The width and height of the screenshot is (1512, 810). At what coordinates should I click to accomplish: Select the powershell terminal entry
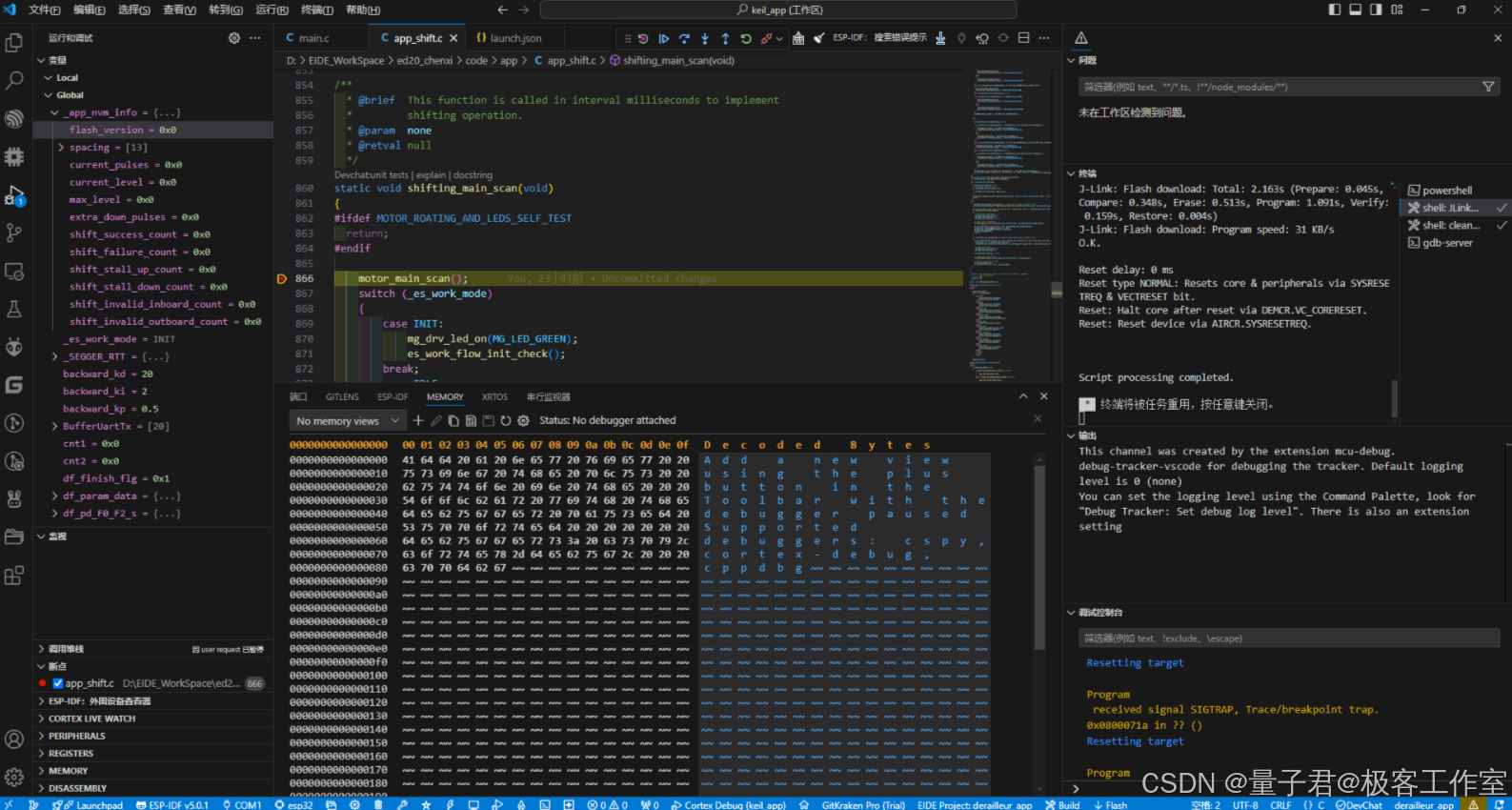click(1447, 191)
